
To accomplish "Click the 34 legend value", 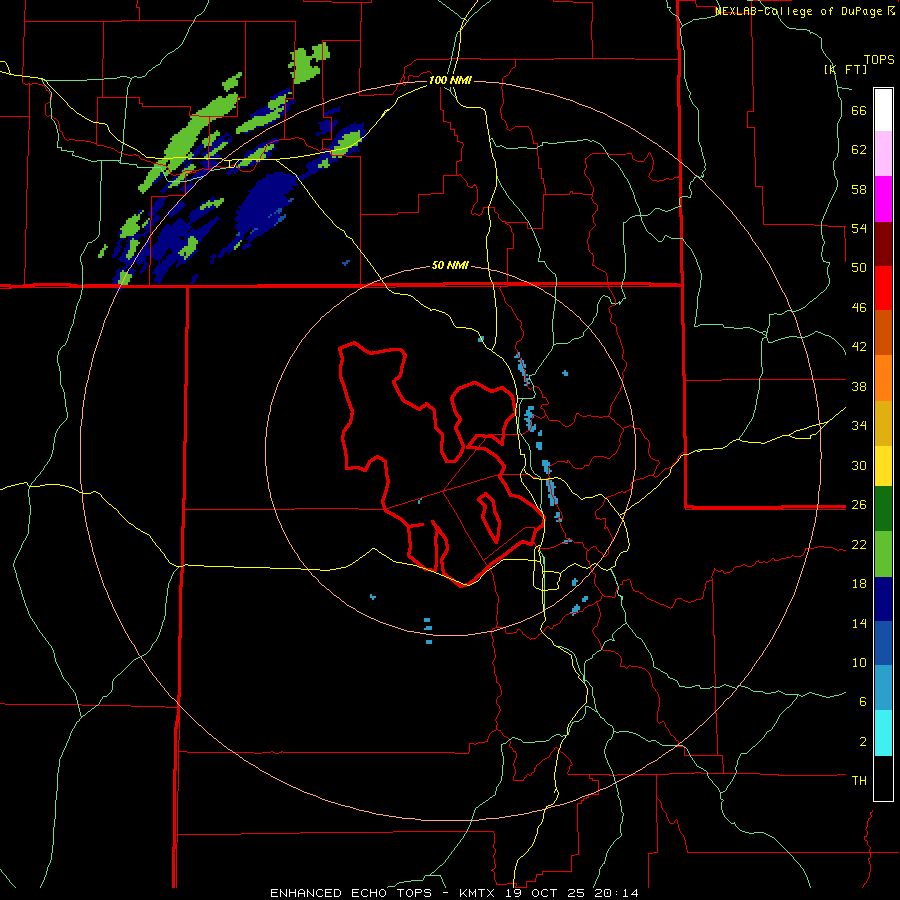I will (859, 426).
